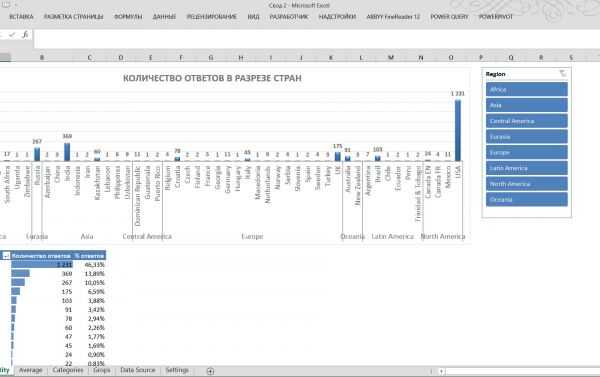600x377 pixels.
Task: Select Latin America in the Region slicer
Action: 527,168
